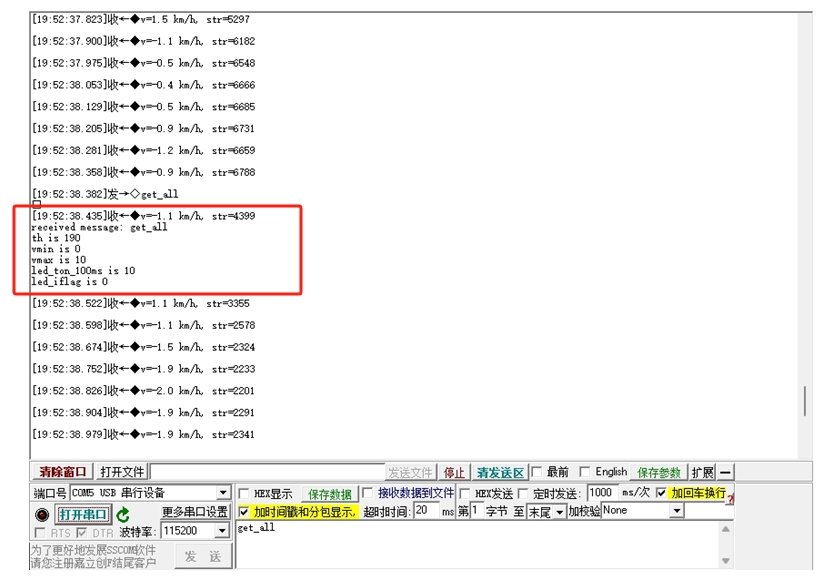The height and width of the screenshot is (580, 818).
Task: Collapse the panel with the dash button
Action: tap(726, 472)
